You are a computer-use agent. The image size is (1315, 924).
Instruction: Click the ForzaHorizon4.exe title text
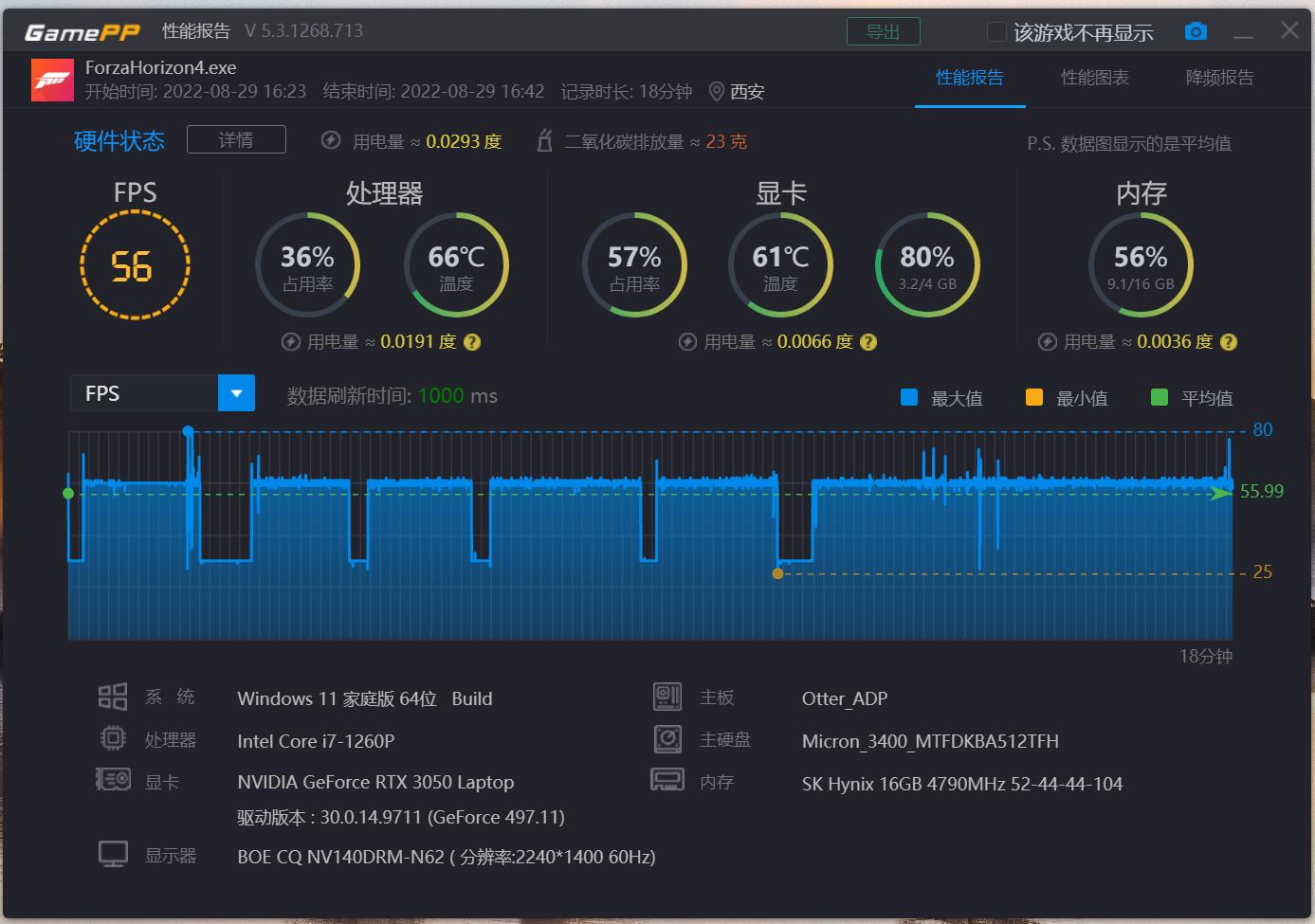[161, 67]
